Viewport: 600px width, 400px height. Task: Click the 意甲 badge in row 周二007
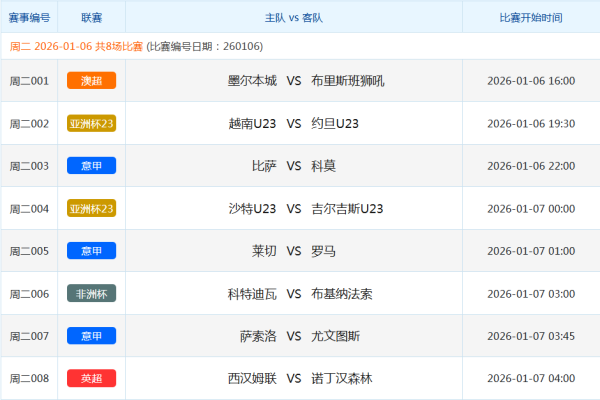pos(91,336)
